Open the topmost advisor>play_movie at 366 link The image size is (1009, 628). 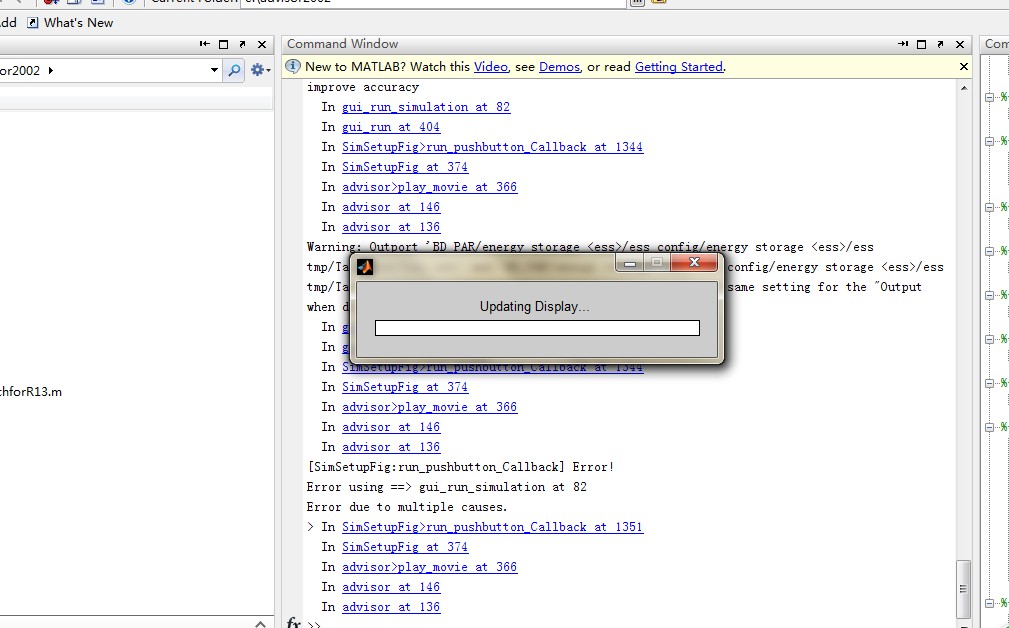(429, 187)
